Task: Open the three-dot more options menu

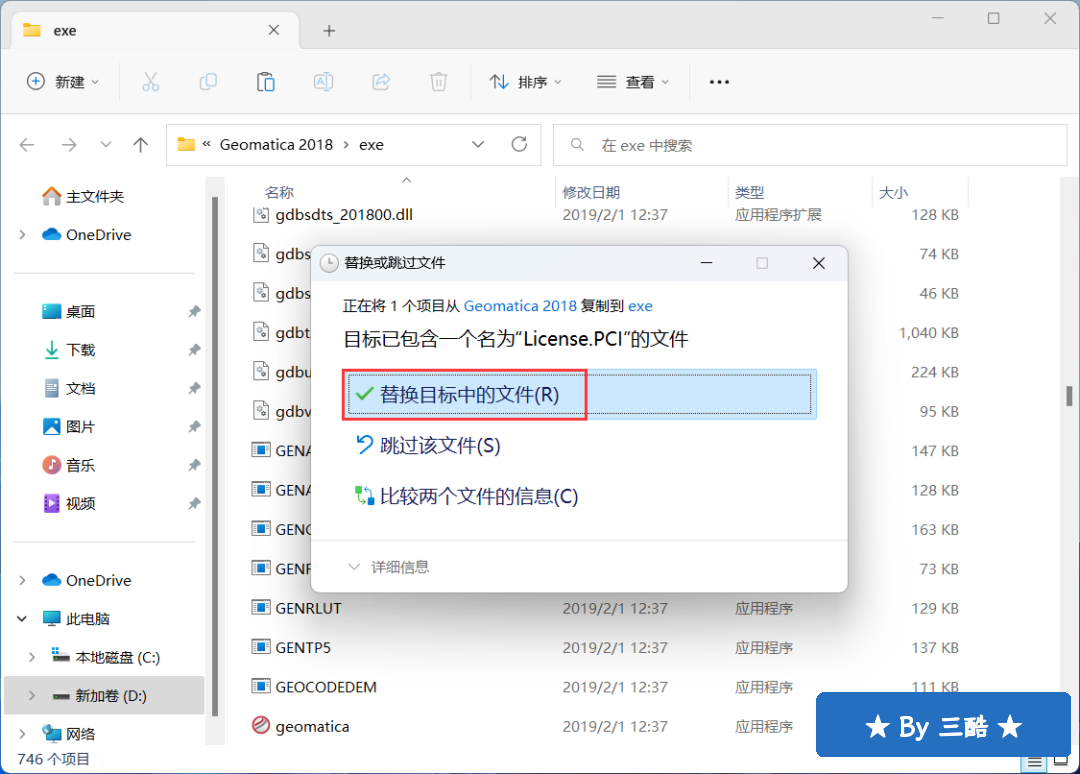Action: [x=719, y=82]
